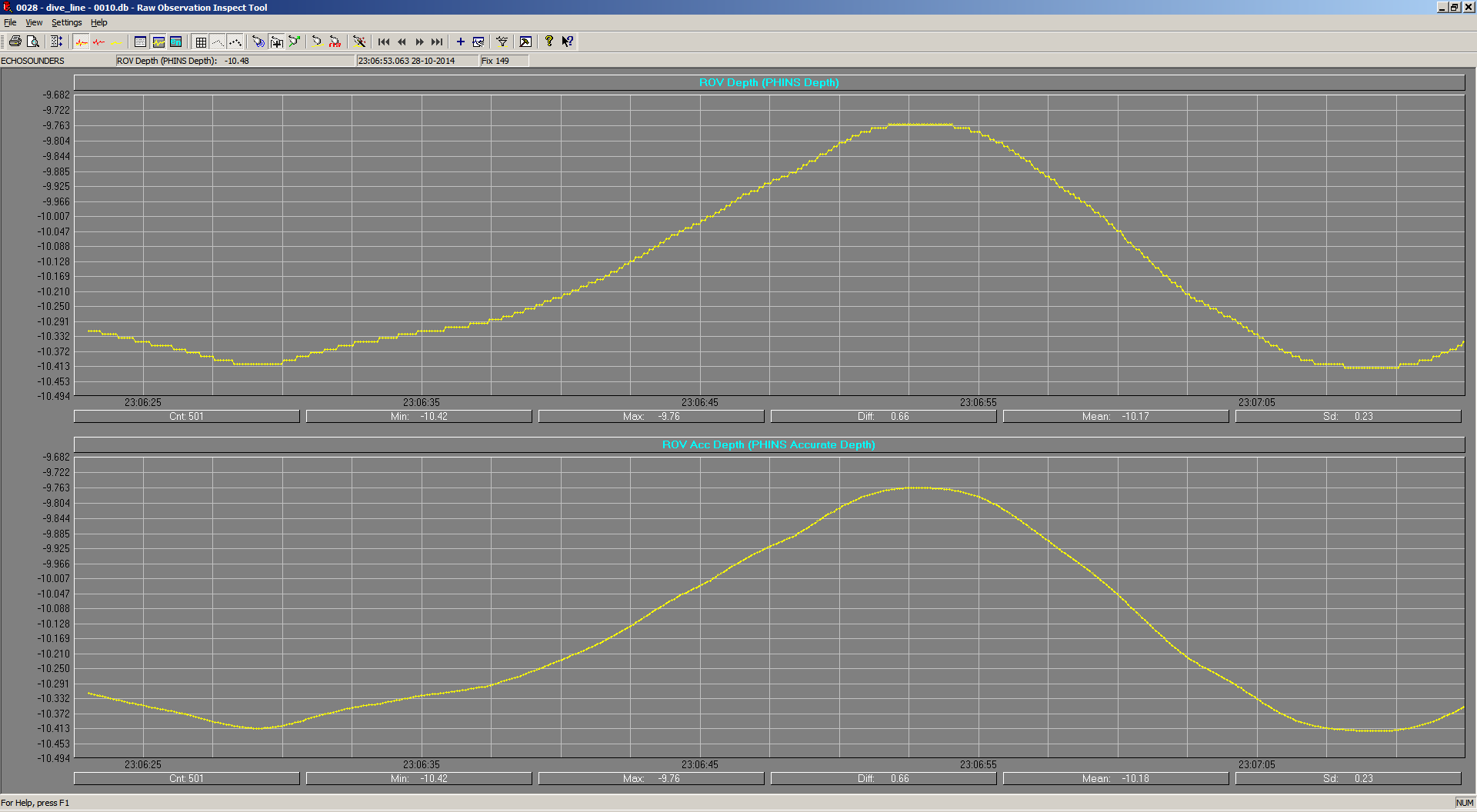
Task: Click the blue plus toolbar icon
Action: tap(460, 42)
